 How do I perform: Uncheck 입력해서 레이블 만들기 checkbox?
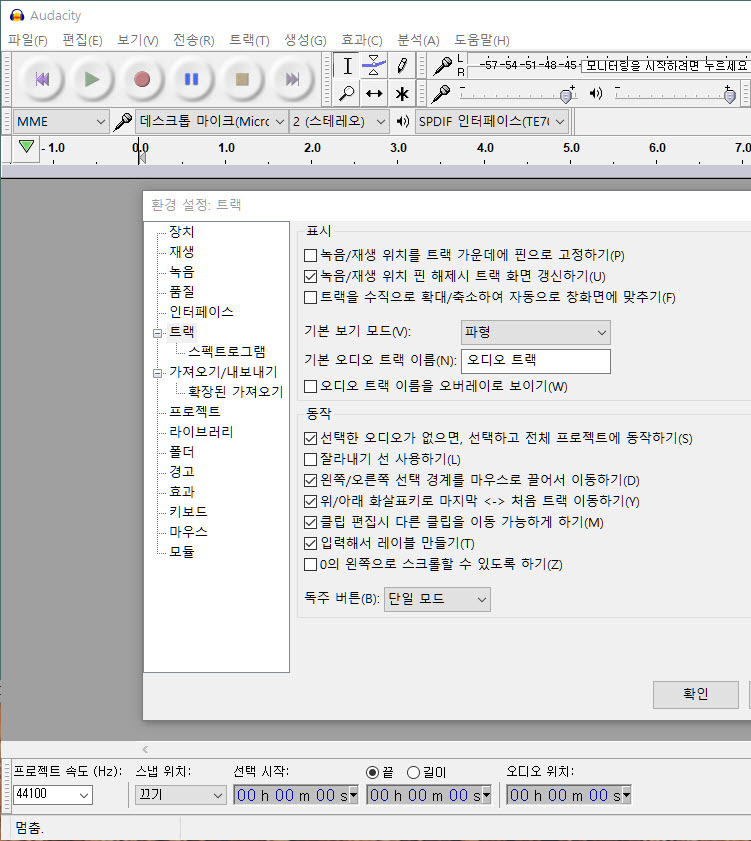coord(310,543)
